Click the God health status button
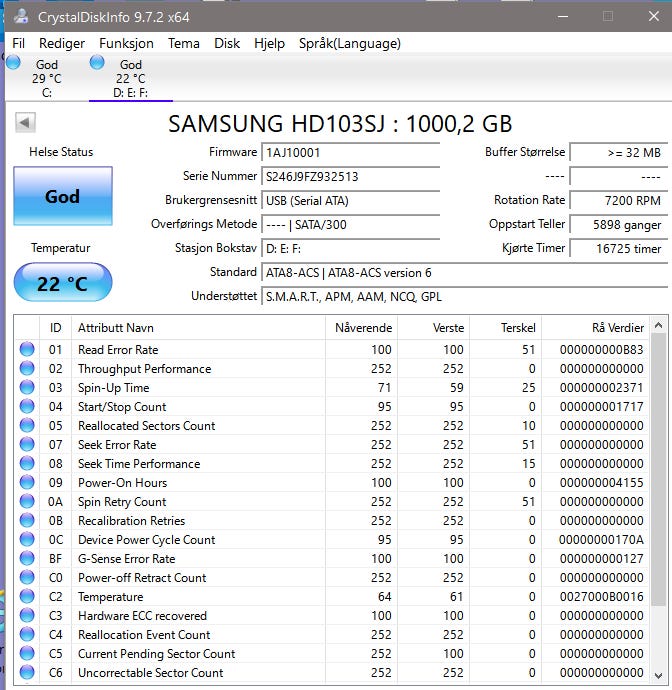 tap(62, 196)
